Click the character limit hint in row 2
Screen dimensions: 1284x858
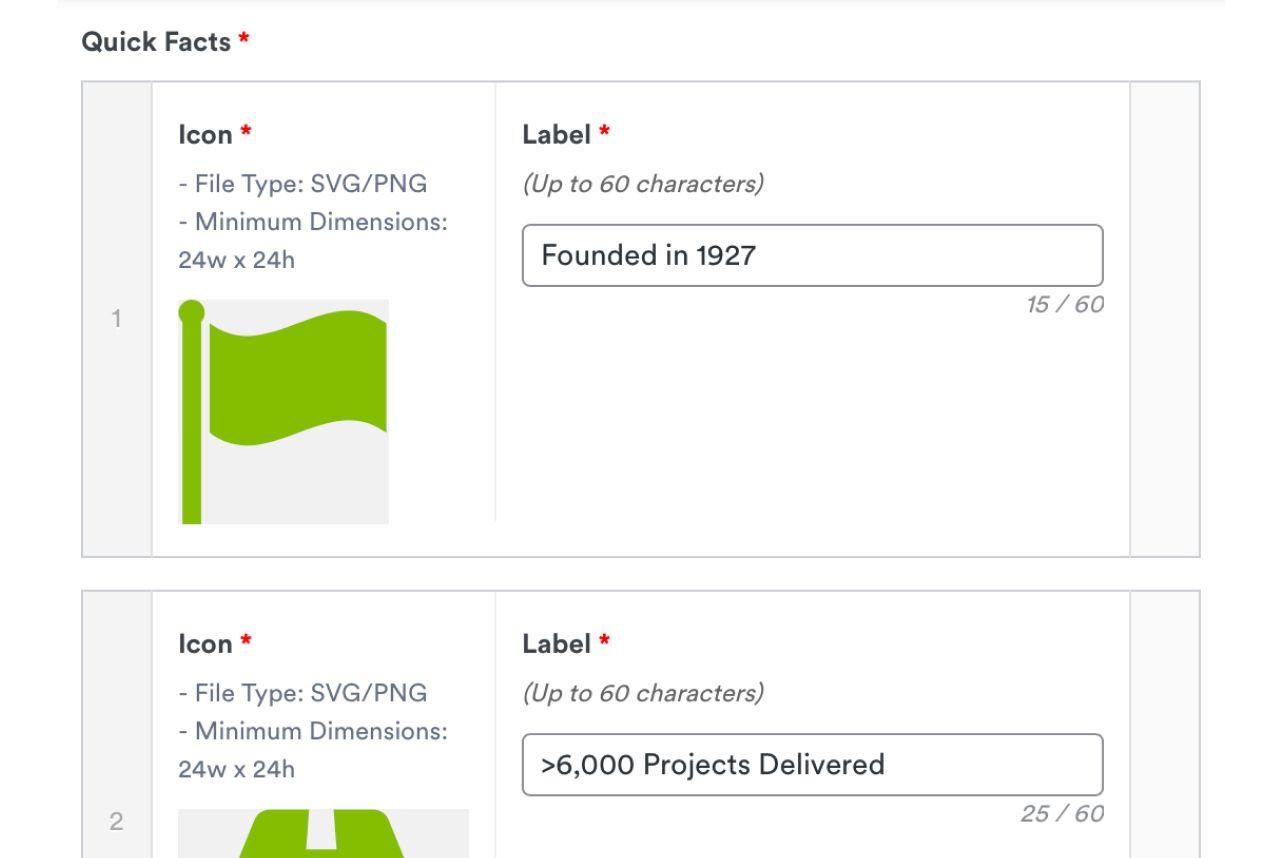642,693
